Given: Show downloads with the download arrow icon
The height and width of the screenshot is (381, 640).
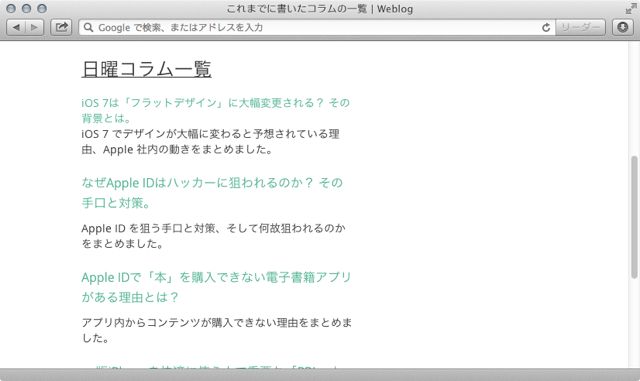Looking at the screenshot, I should 622,27.
